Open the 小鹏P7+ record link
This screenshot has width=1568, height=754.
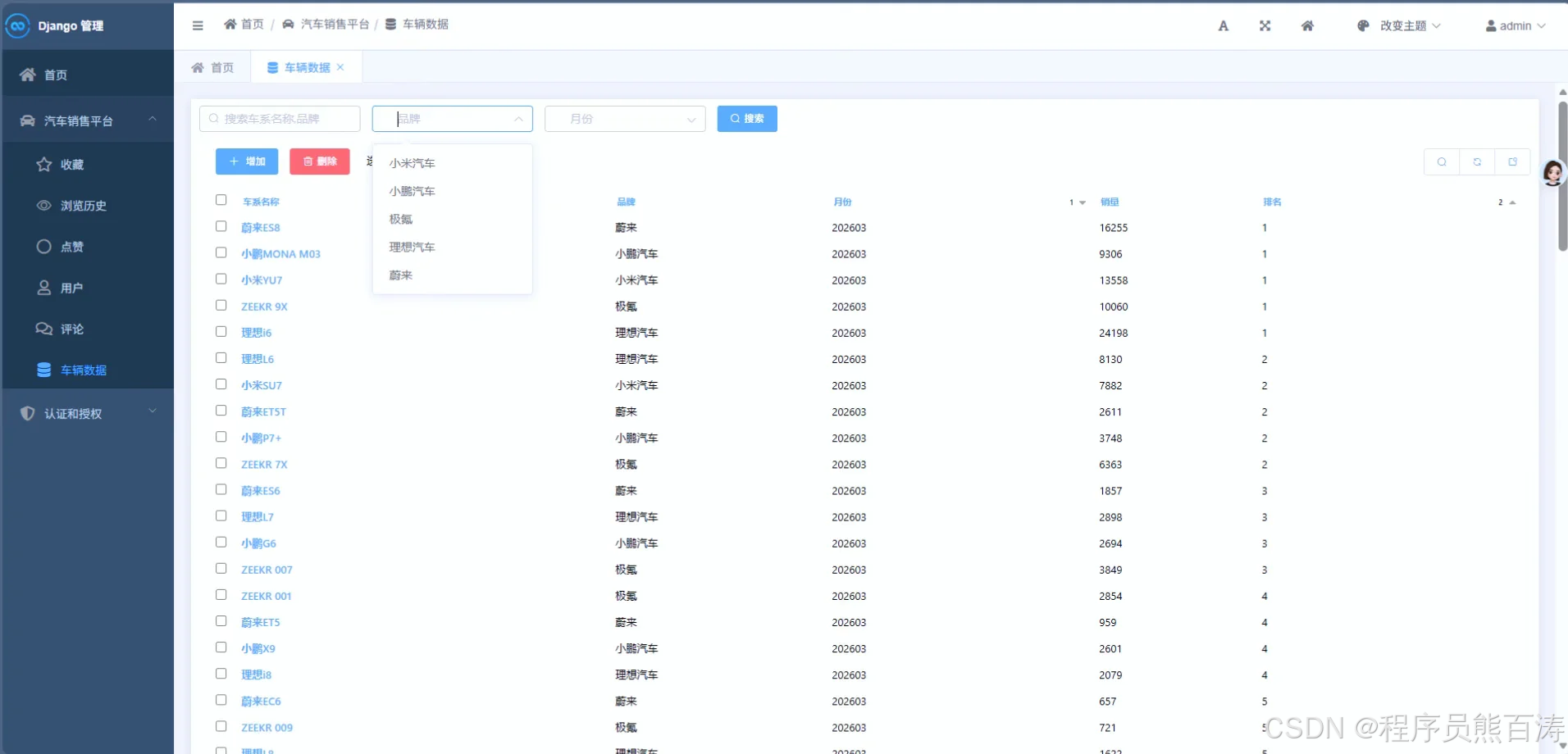pyautogui.click(x=261, y=438)
